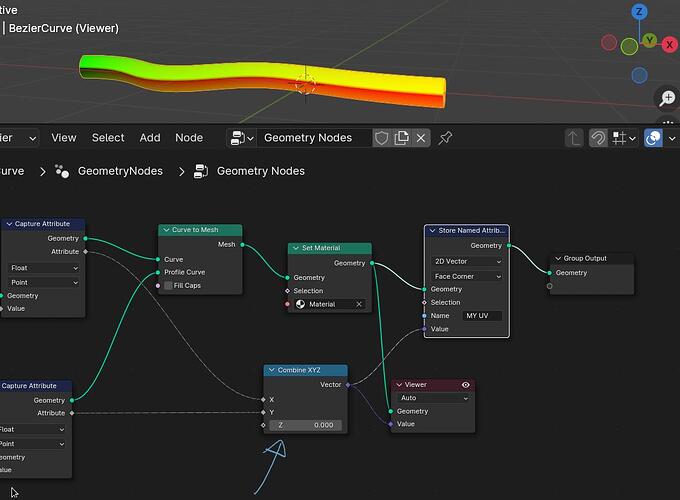Click the red X axis gizmo handle
Image resolution: width=680 pixels, height=500 pixels.
point(669,44)
